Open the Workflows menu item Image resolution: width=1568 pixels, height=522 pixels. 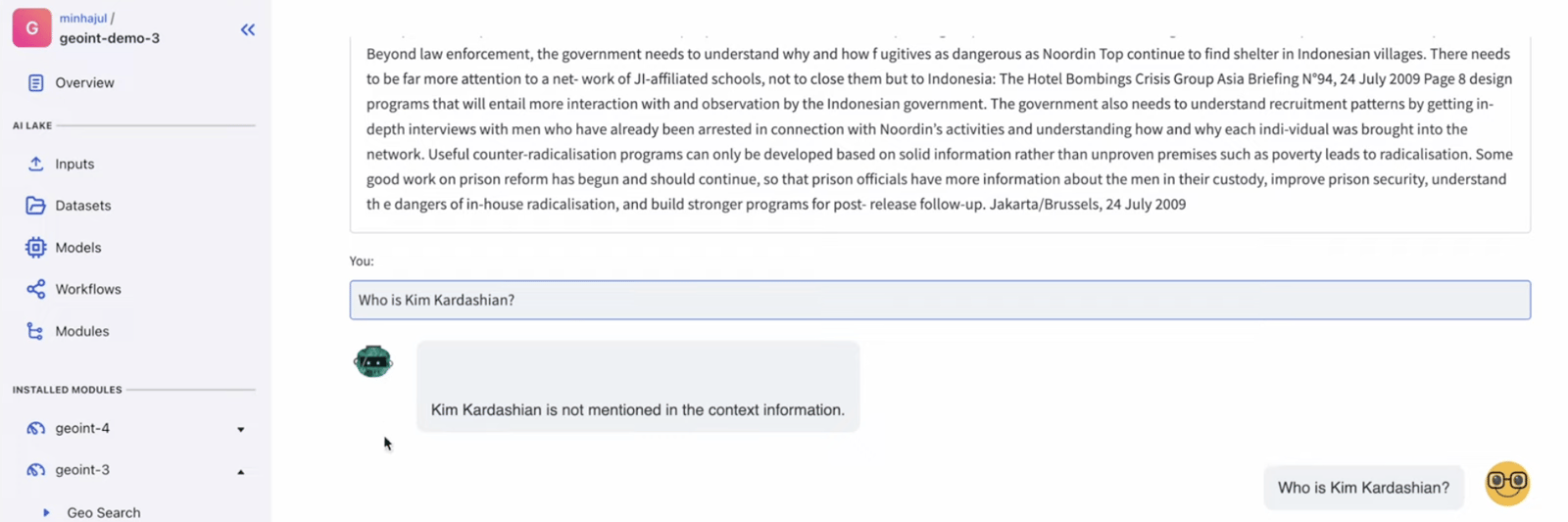tap(88, 289)
